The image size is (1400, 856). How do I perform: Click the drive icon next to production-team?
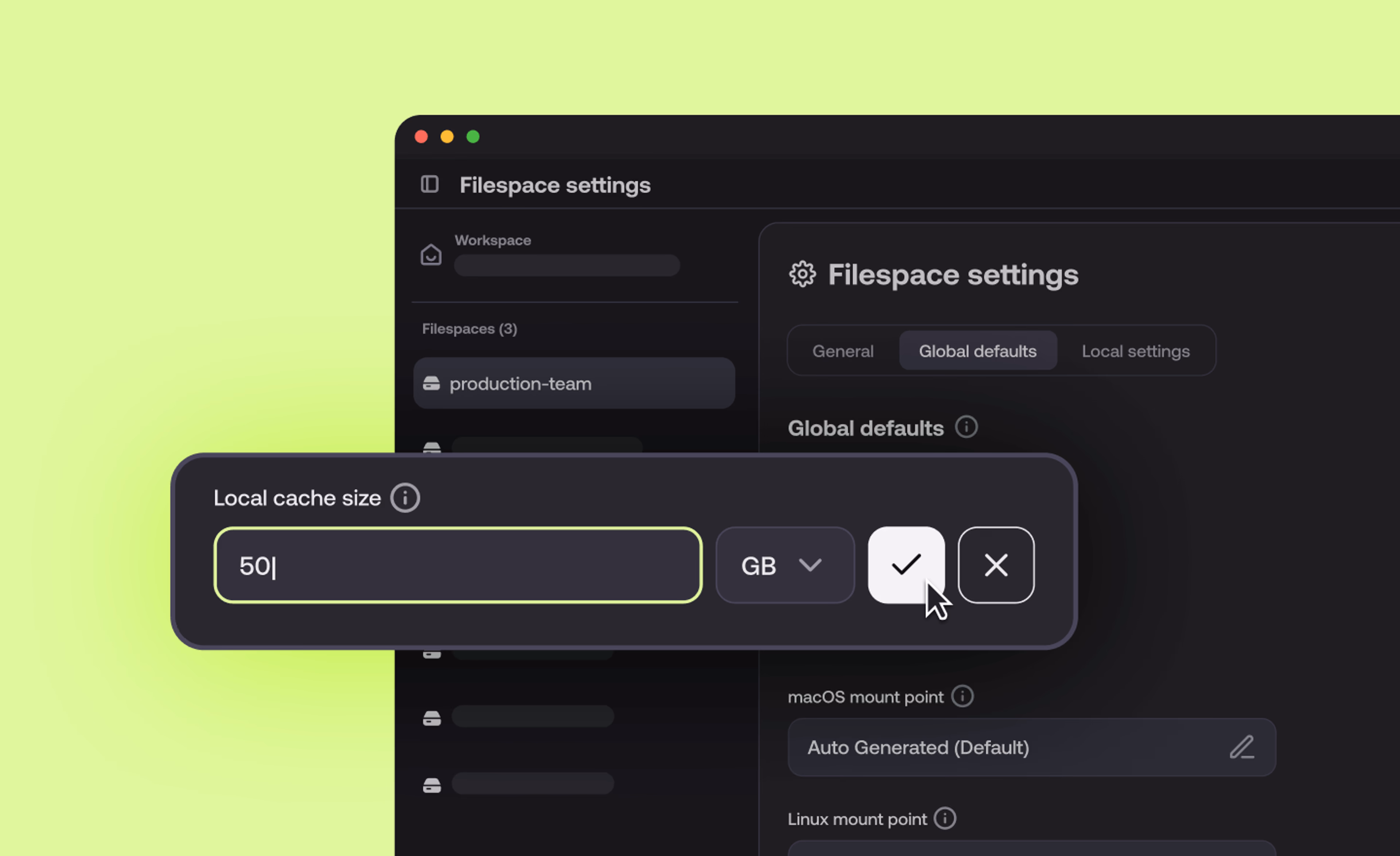point(432,383)
